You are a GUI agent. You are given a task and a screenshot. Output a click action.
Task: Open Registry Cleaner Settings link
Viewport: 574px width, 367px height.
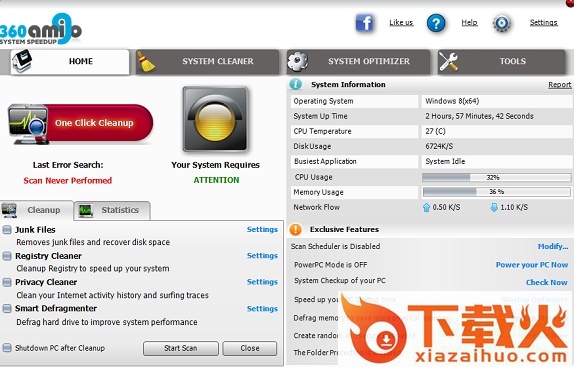262,256
